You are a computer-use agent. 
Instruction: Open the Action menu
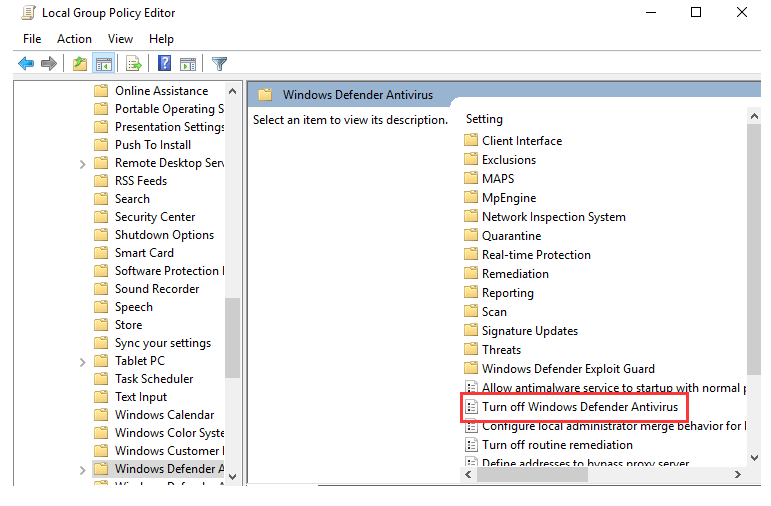point(74,39)
